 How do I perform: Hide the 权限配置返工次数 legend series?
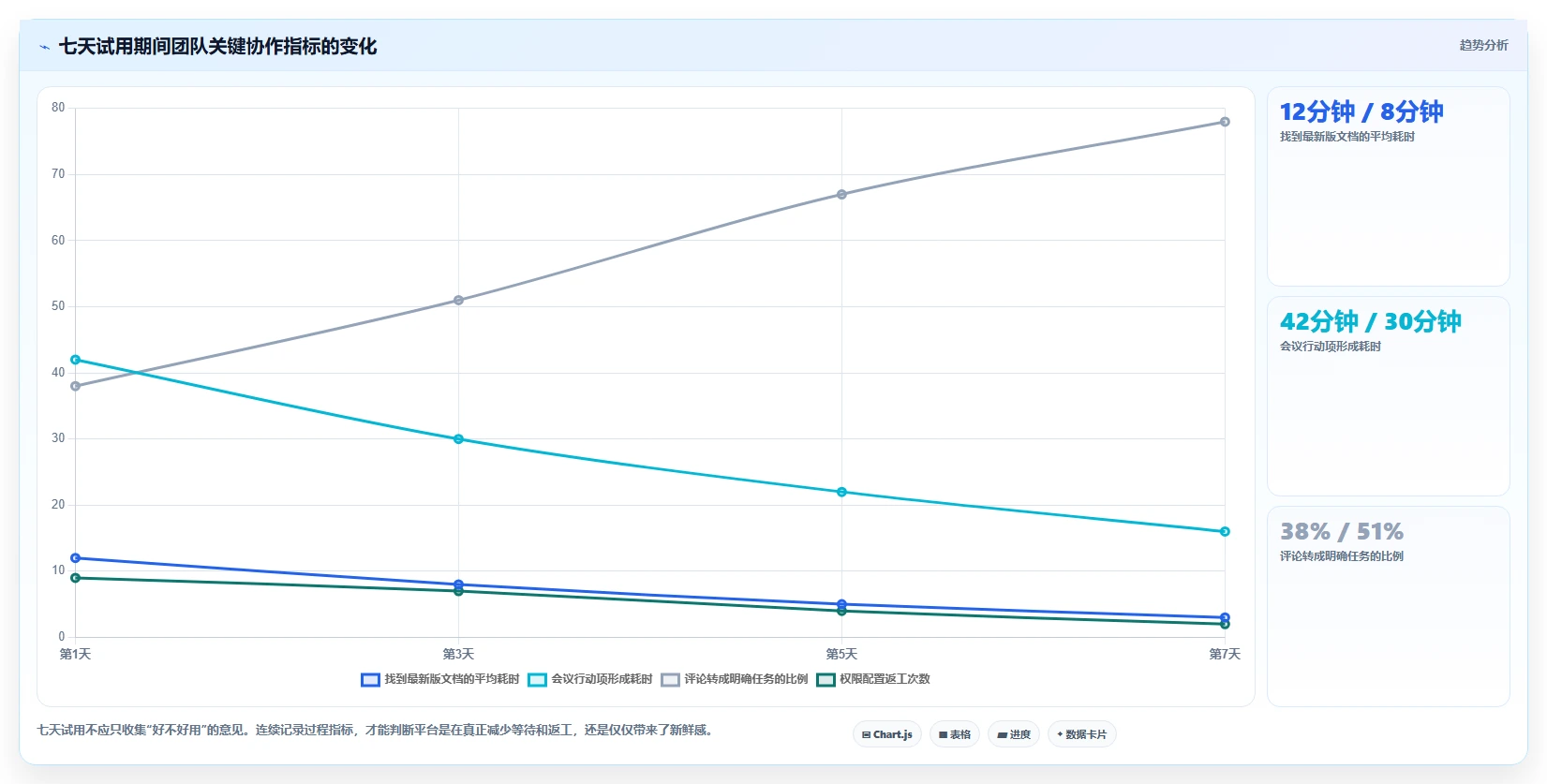873,679
